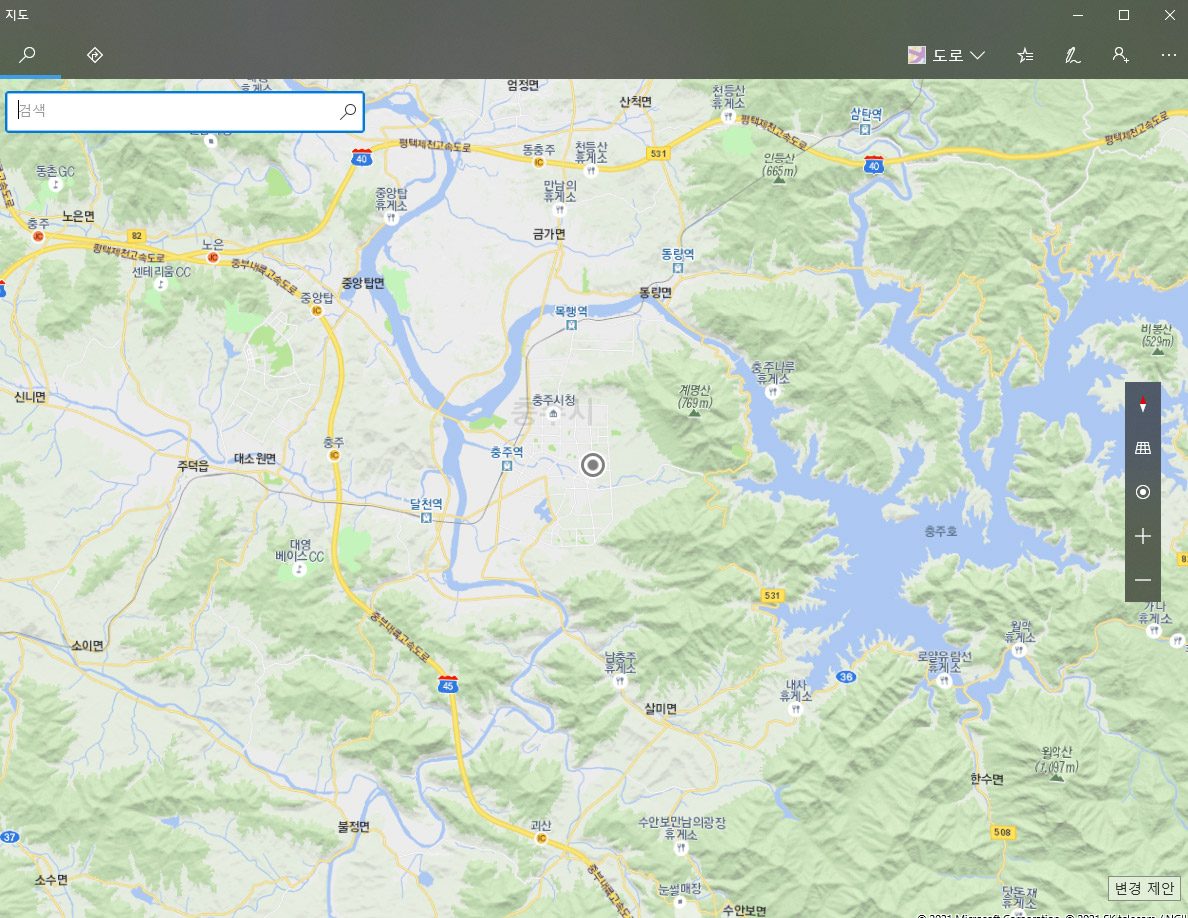Zoom out with the minus button

1143,580
